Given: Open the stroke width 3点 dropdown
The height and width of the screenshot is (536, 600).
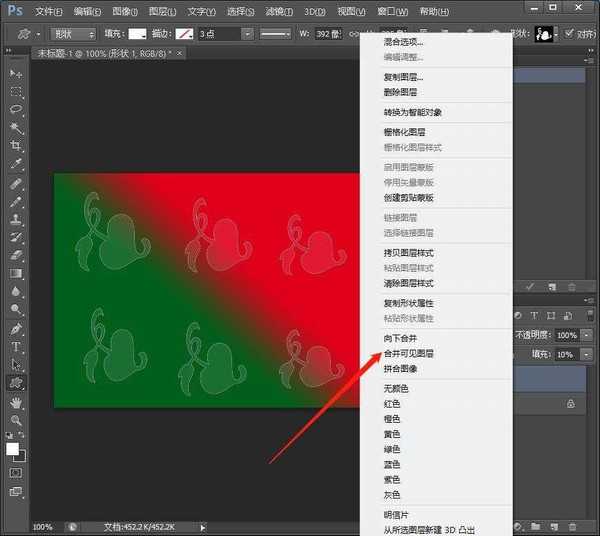Looking at the screenshot, I should point(246,33).
